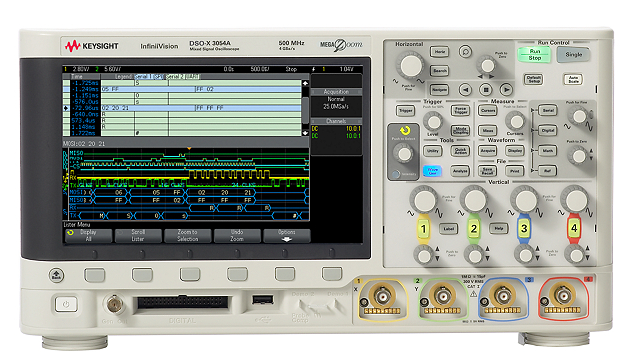
Task: Toggle channel 3 with the blue button
Action: pos(524,229)
